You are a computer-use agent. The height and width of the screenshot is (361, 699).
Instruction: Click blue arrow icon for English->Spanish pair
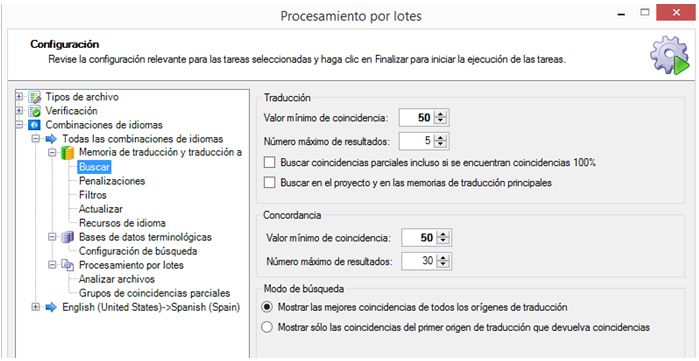click(51, 307)
